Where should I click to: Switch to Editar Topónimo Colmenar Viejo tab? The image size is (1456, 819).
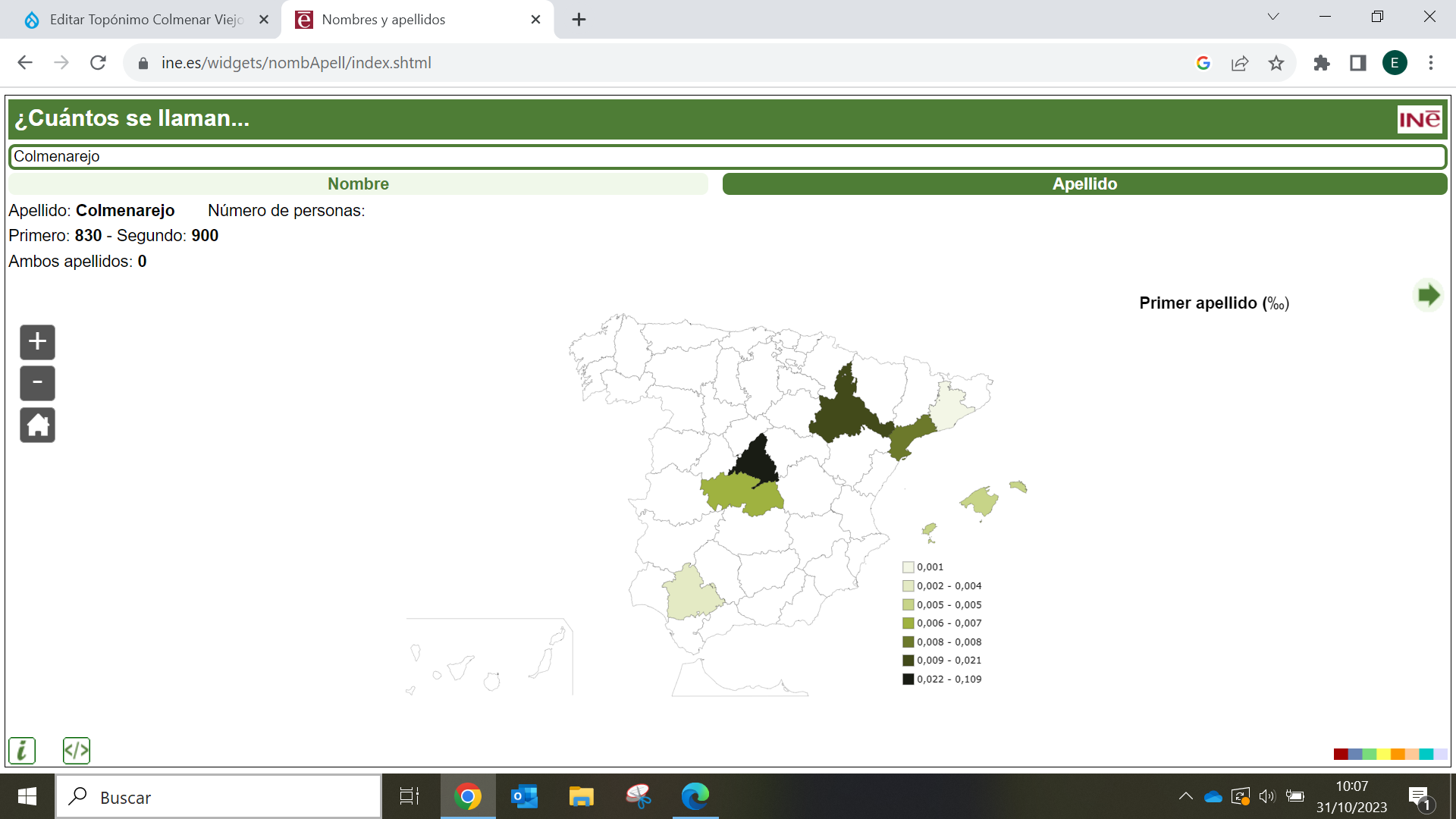tap(144, 20)
